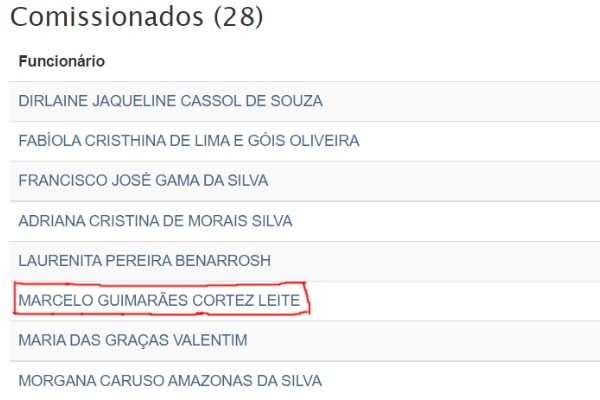
Task: Open FABÍOLA CRISTHINA DE LIMA E GÓIS OLIVEIRA
Action: coord(189,141)
